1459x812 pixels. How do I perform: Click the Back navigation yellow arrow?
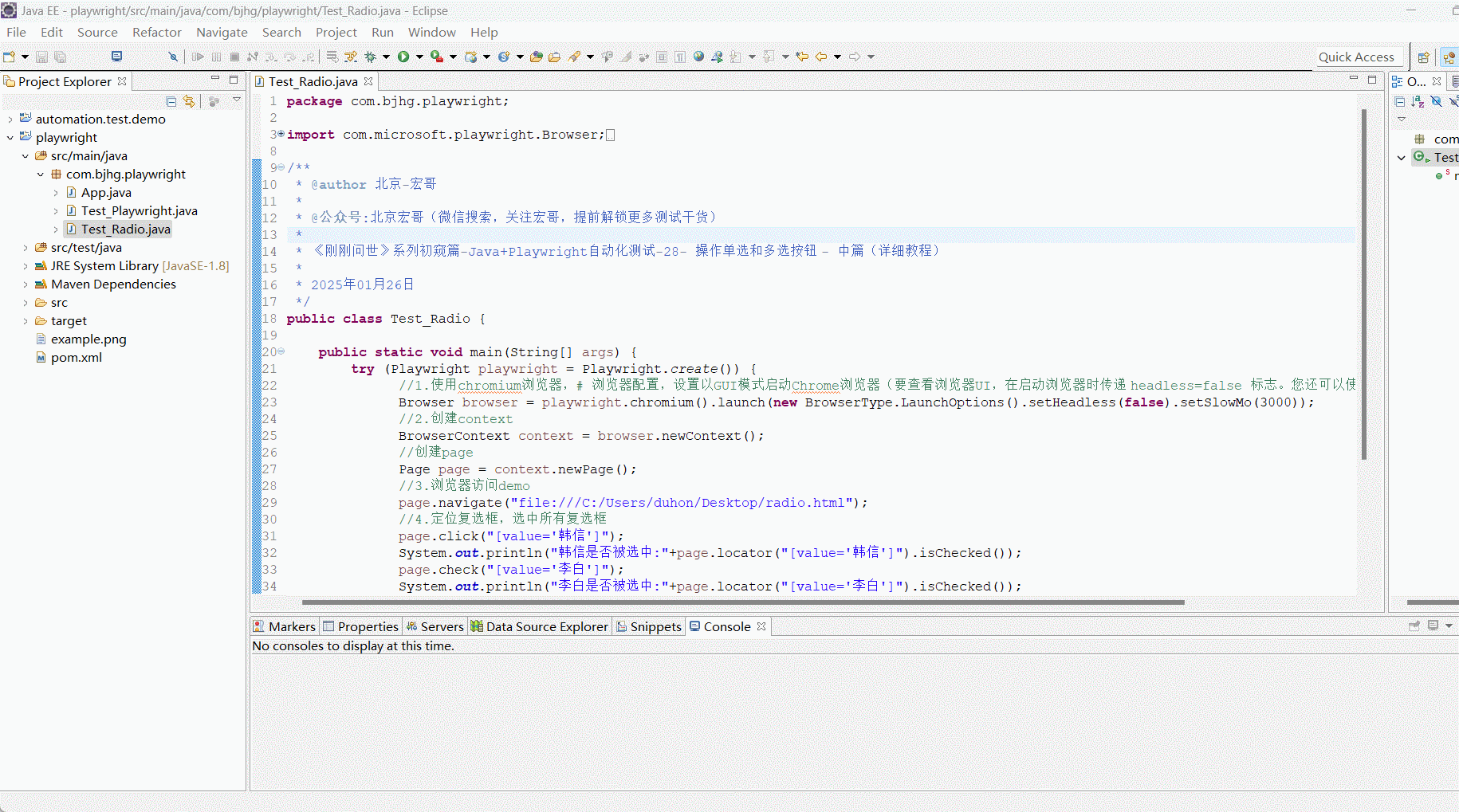[820, 57]
